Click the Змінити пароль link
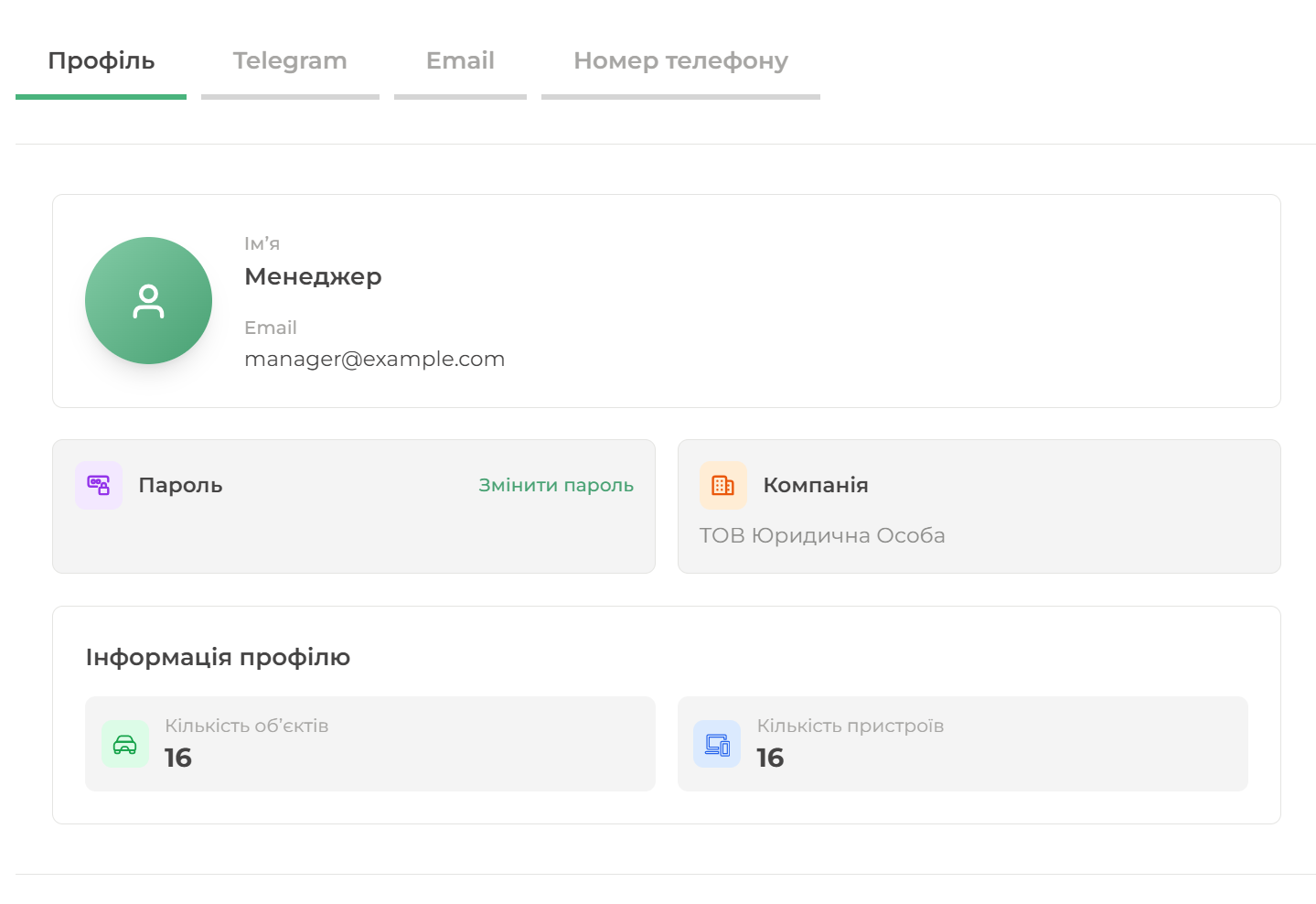This screenshot has height=904, width=1316. [556, 486]
